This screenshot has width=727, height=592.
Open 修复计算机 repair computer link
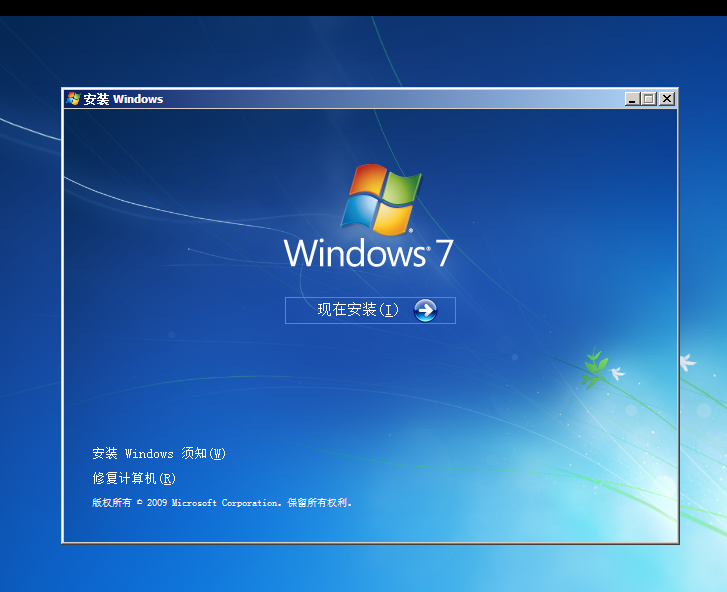(x=134, y=478)
